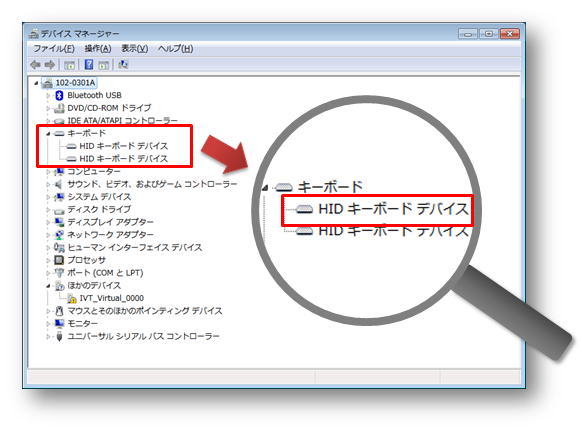The height and width of the screenshot is (431, 582).
Task: Open the ファイル(F) menu
Action: (54, 49)
